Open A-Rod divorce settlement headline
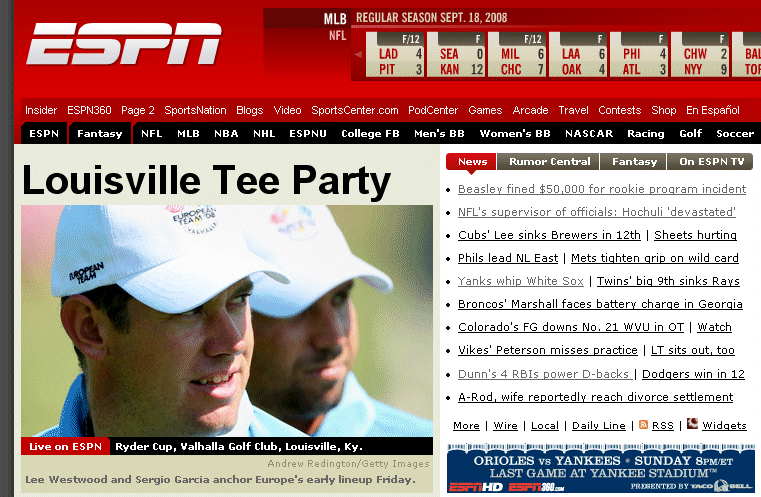761x497 pixels. 596,397
